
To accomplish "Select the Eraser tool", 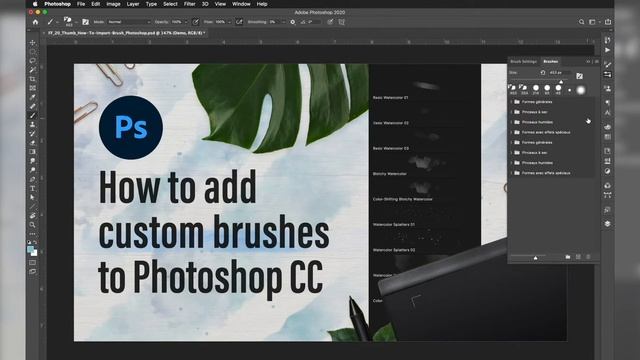I will [32, 142].
